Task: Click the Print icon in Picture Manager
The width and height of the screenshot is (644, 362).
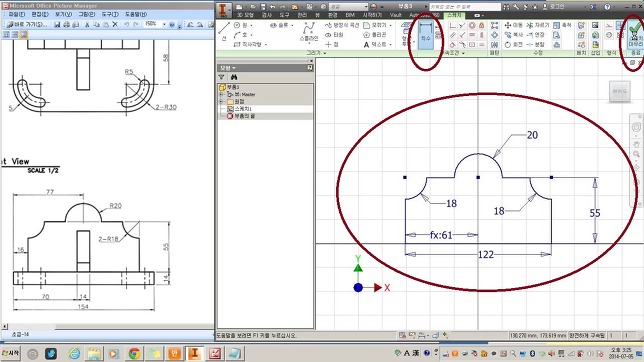Action: click(67, 25)
